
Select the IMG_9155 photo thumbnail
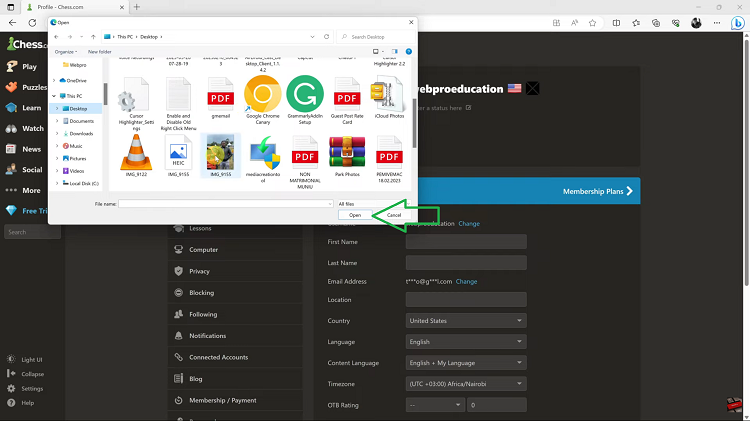(x=221, y=155)
